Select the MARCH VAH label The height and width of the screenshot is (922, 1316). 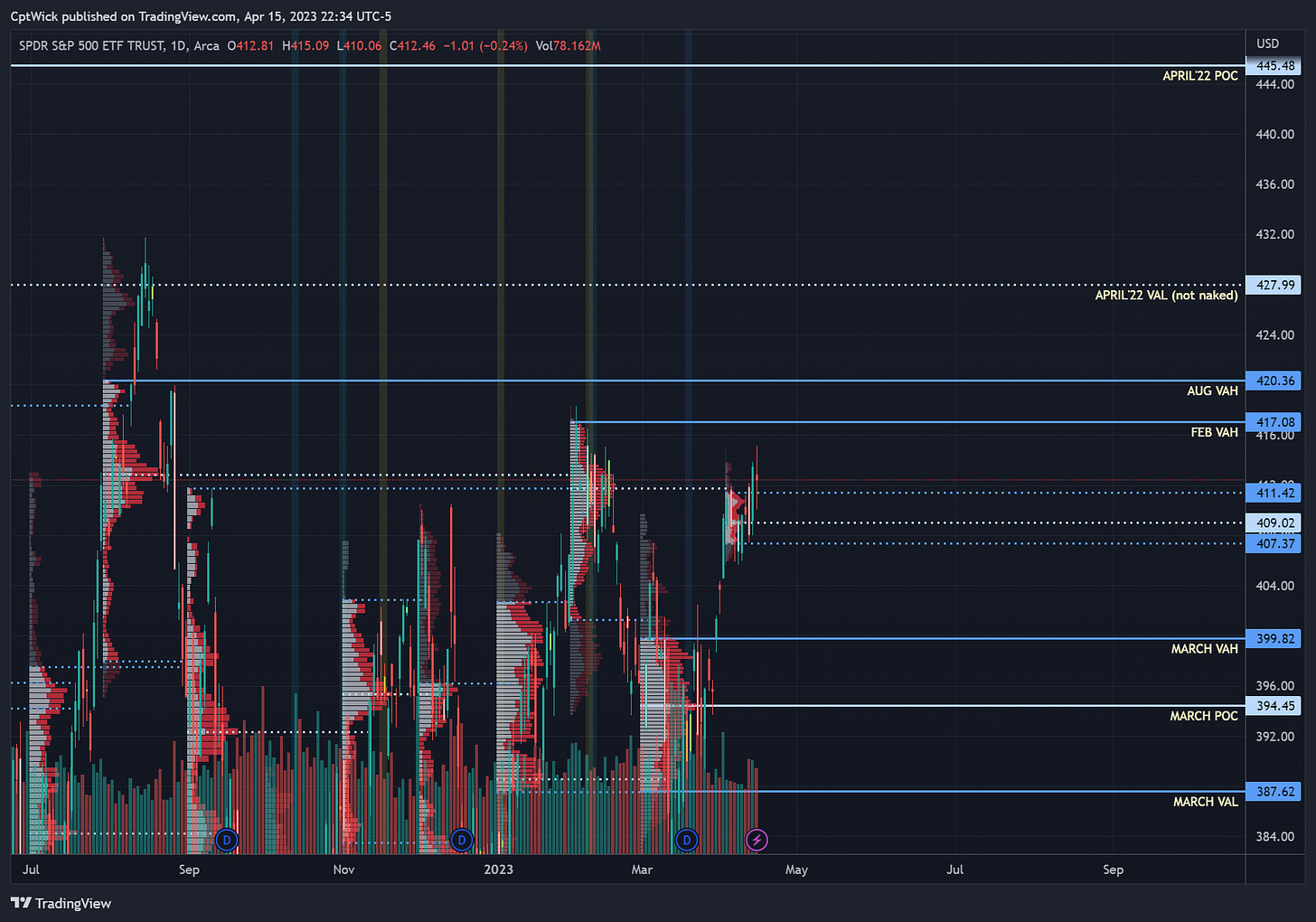1204,649
